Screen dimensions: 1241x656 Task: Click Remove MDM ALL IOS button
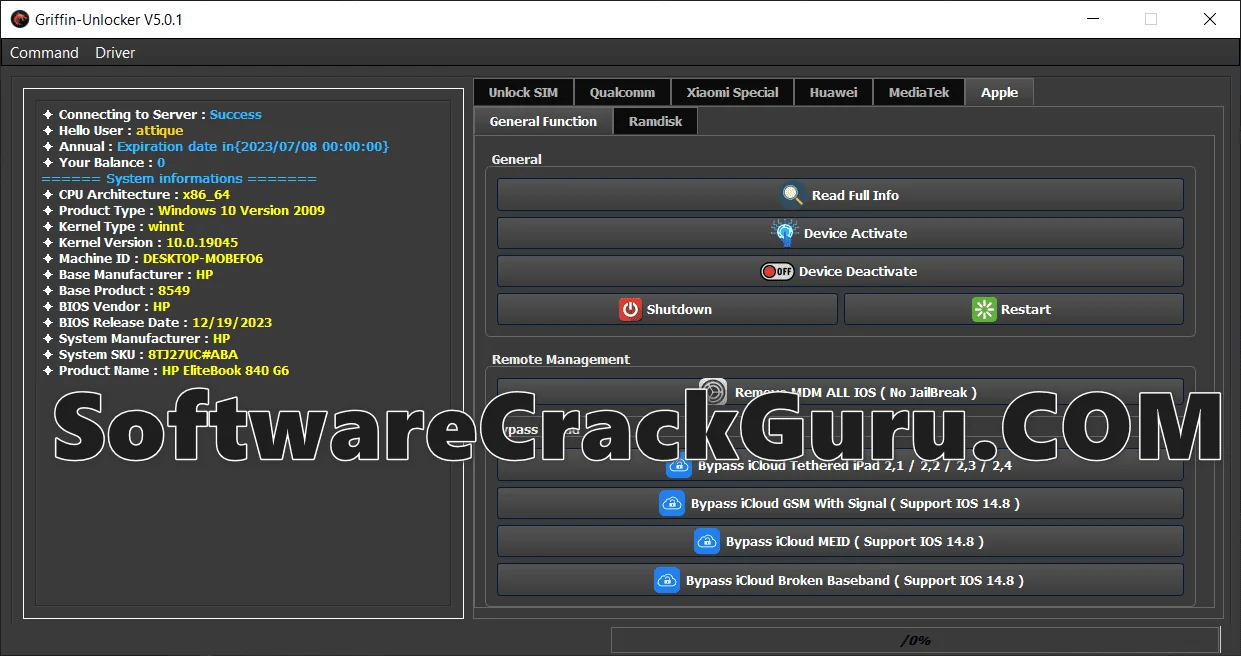click(x=840, y=390)
